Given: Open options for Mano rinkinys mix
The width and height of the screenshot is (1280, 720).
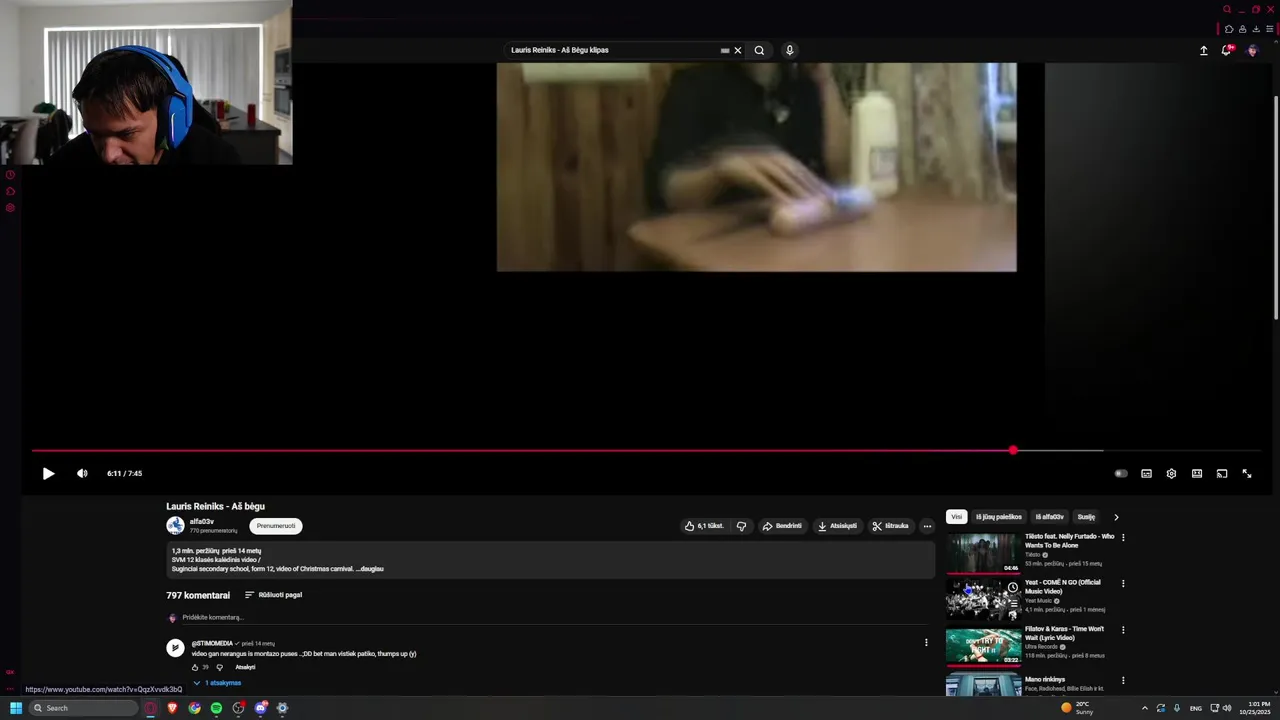Looking at the screenshot, I should click(1123, 681).
